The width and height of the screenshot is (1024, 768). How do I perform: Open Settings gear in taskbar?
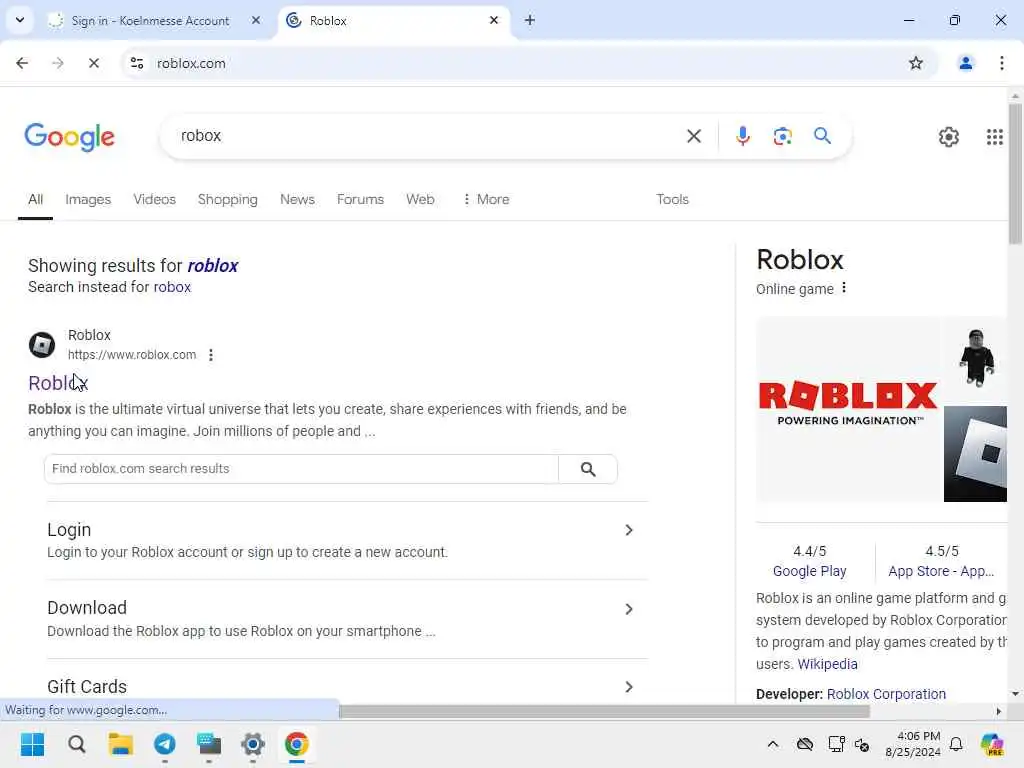253,744
